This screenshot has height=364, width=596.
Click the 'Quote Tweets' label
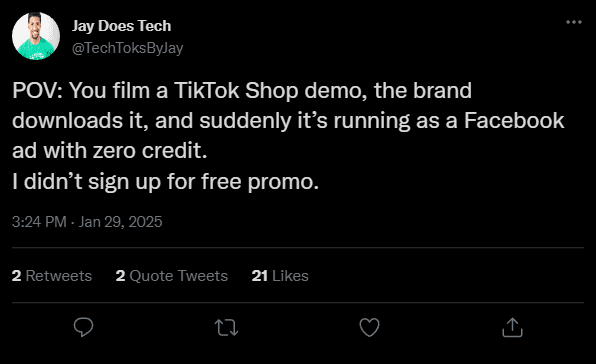[179, 276]
